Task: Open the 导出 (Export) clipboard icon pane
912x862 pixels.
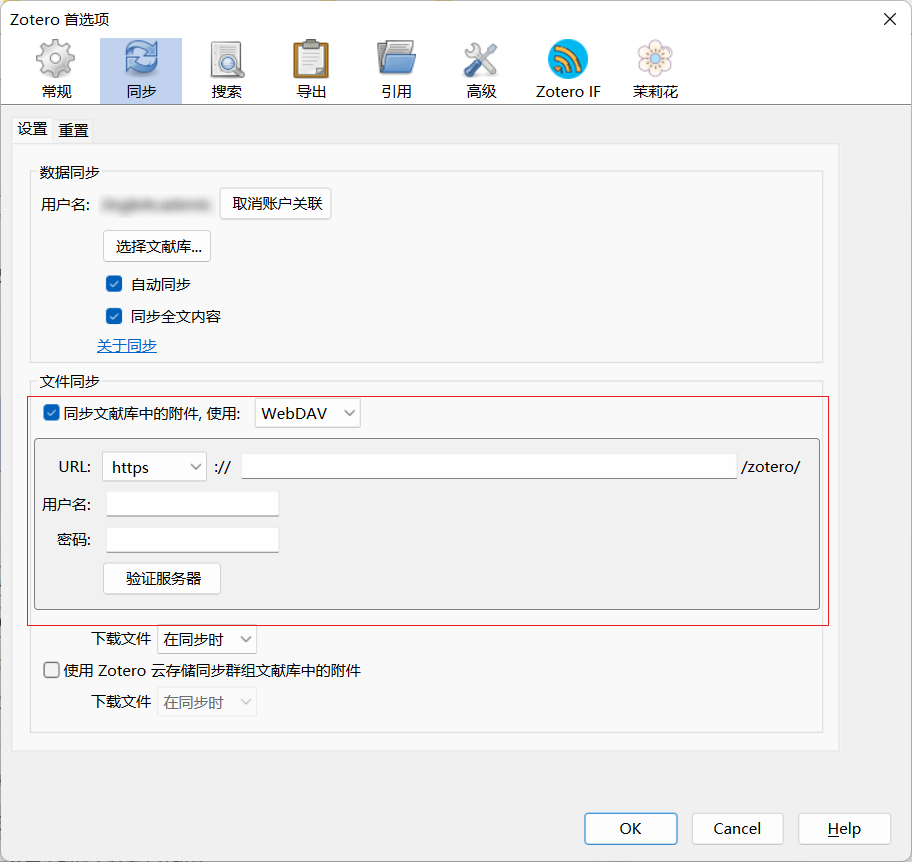Action: 311,70
